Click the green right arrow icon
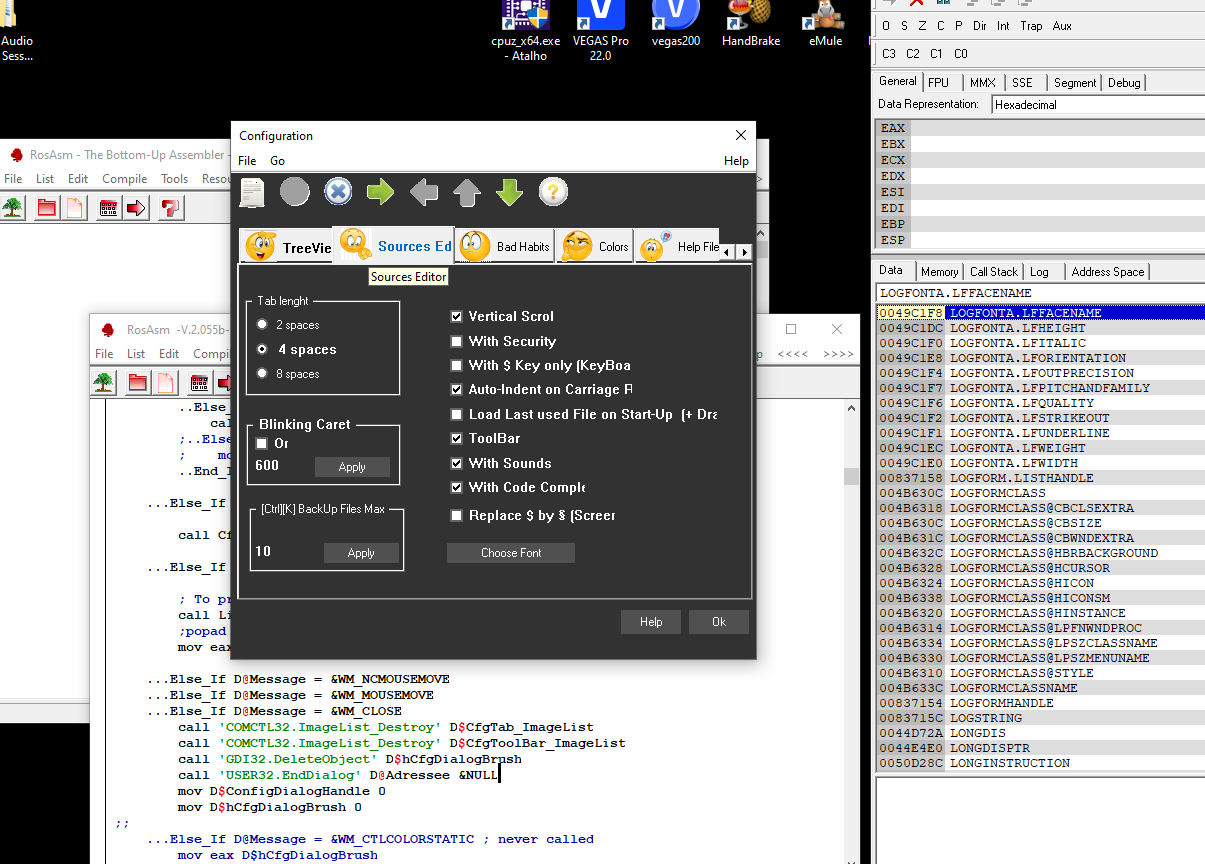The image size is (1205, 864). [x=380, y=191]
